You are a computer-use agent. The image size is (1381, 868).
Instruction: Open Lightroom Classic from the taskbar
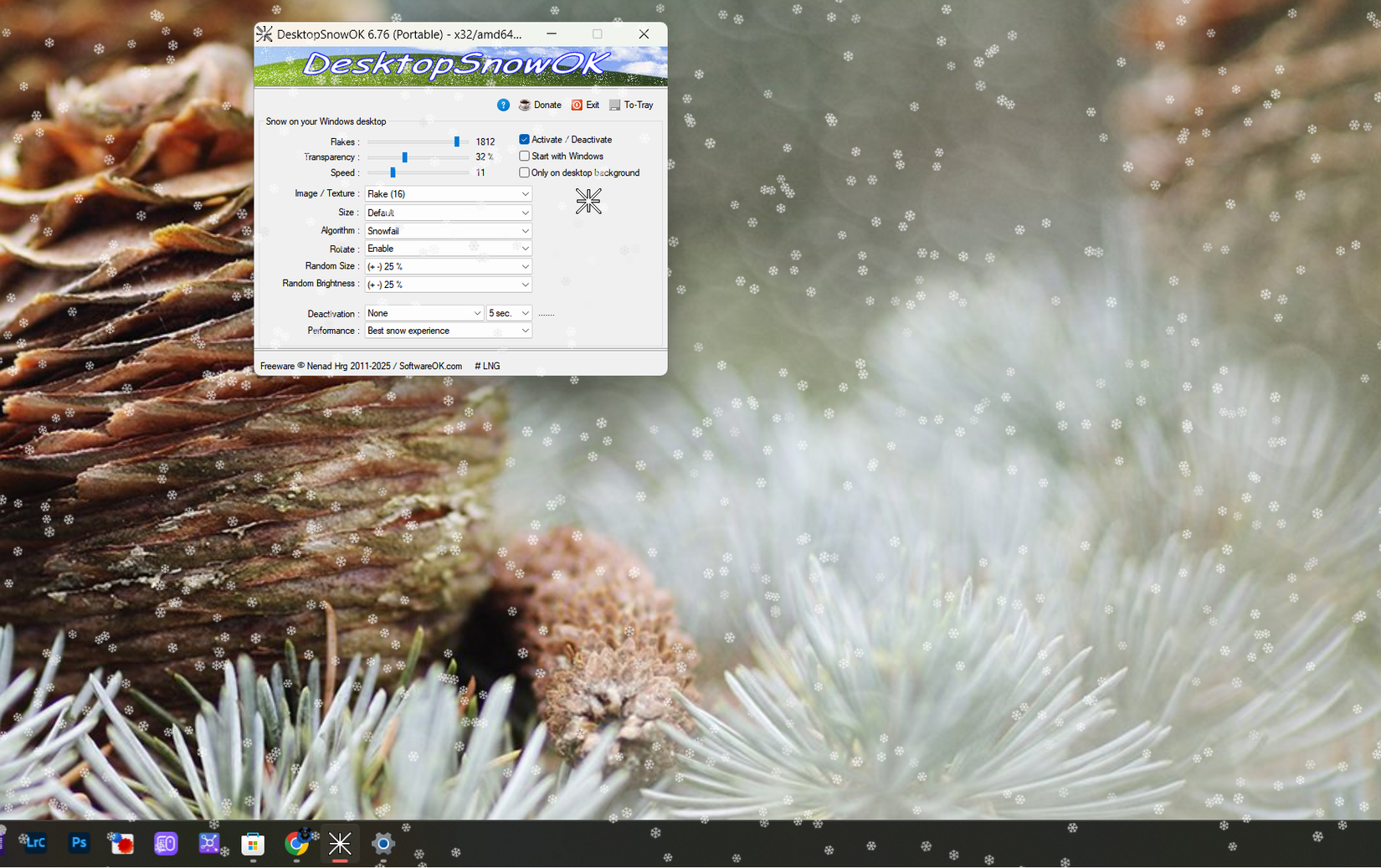coord(35,843)
